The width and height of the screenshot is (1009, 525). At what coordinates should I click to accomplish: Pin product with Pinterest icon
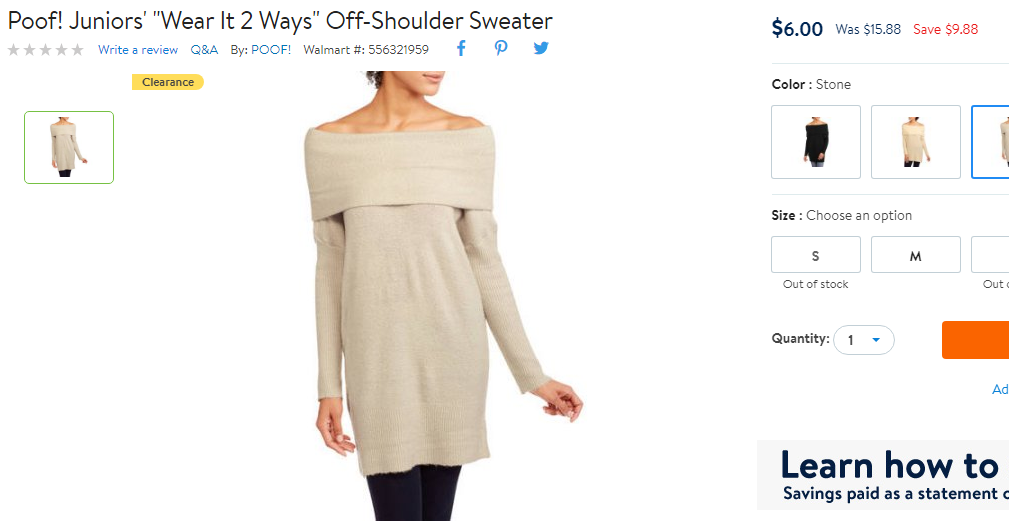[501, 48]
